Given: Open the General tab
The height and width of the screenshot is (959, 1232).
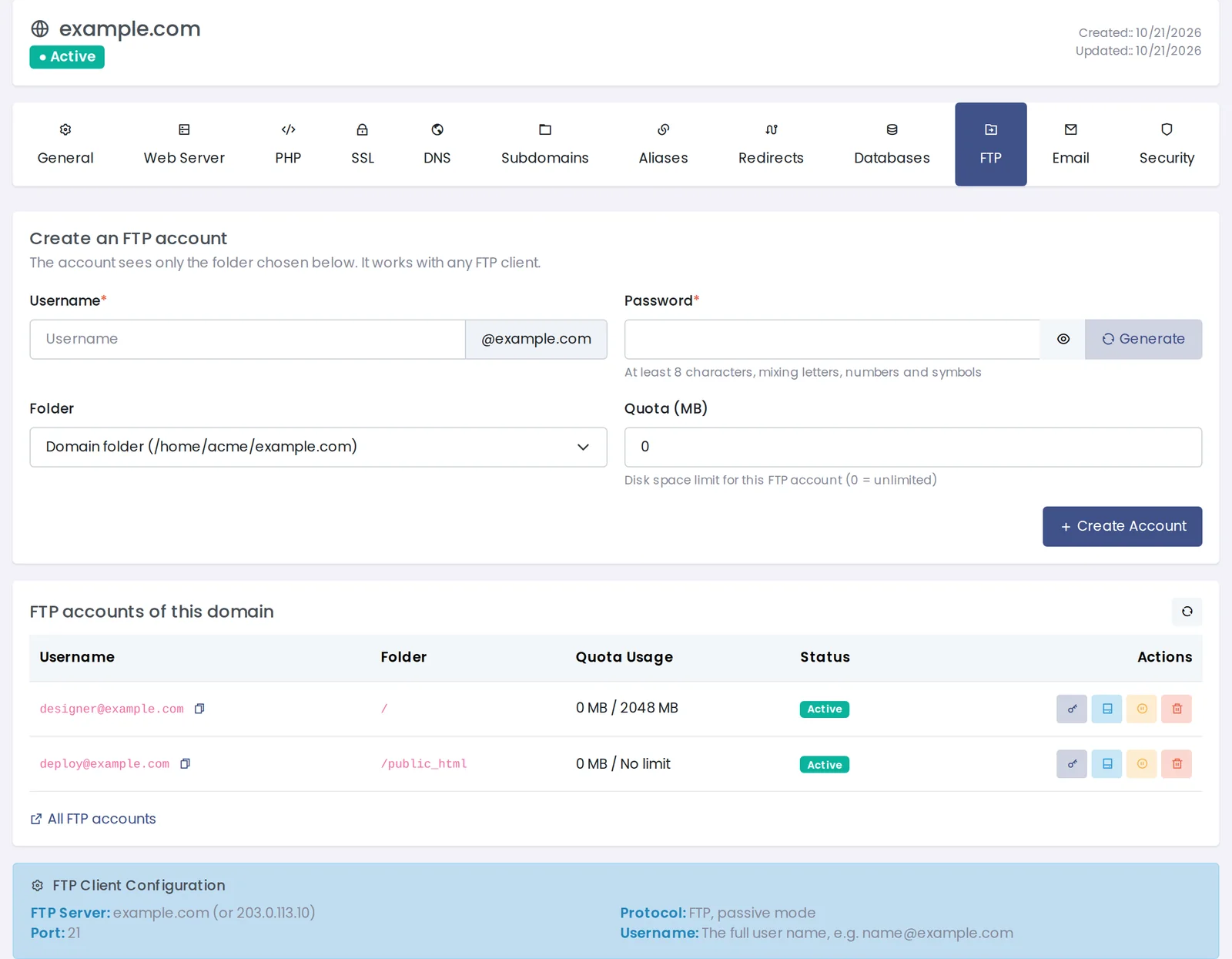Looking at the screenshot, I should pyautogui.click(x=65, y=144).
